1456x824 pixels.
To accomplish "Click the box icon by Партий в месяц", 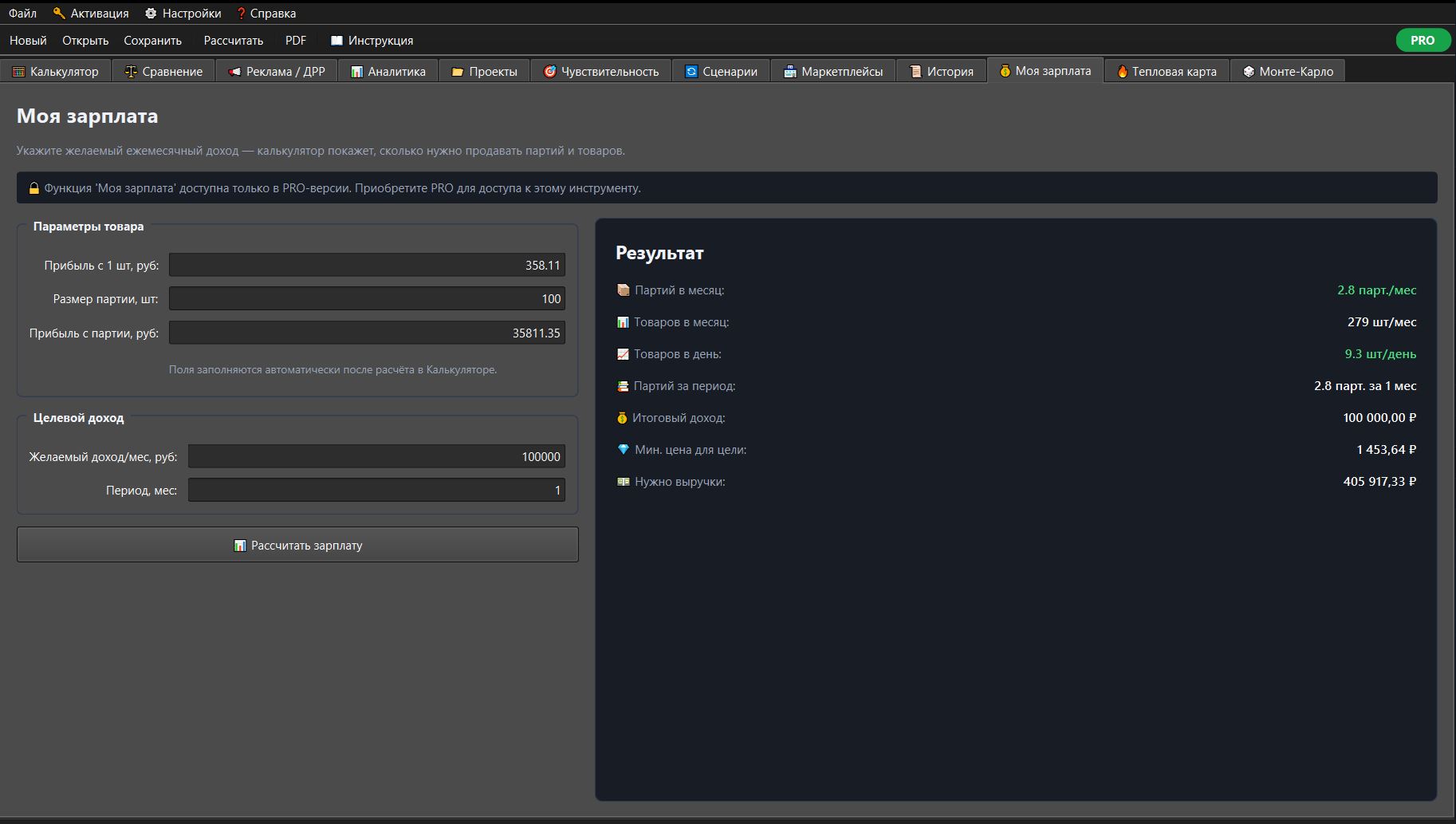I will coord(624,290).
